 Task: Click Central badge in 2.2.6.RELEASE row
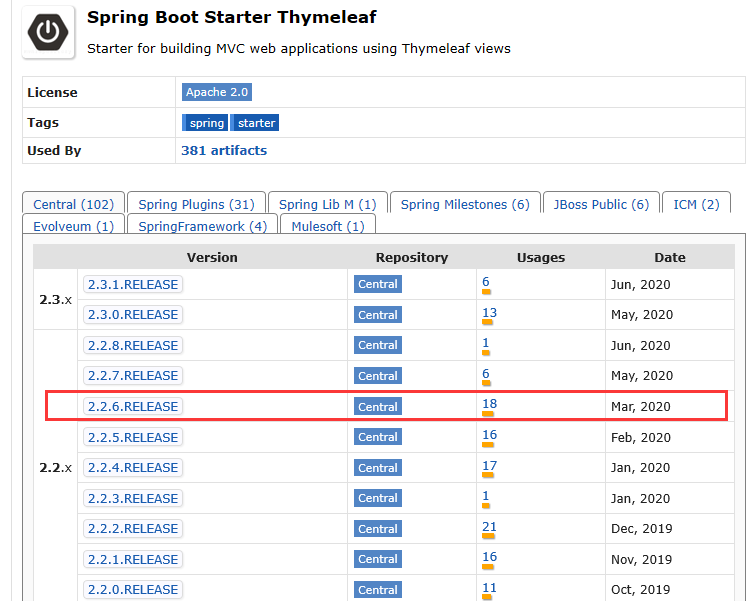point(378,406)
